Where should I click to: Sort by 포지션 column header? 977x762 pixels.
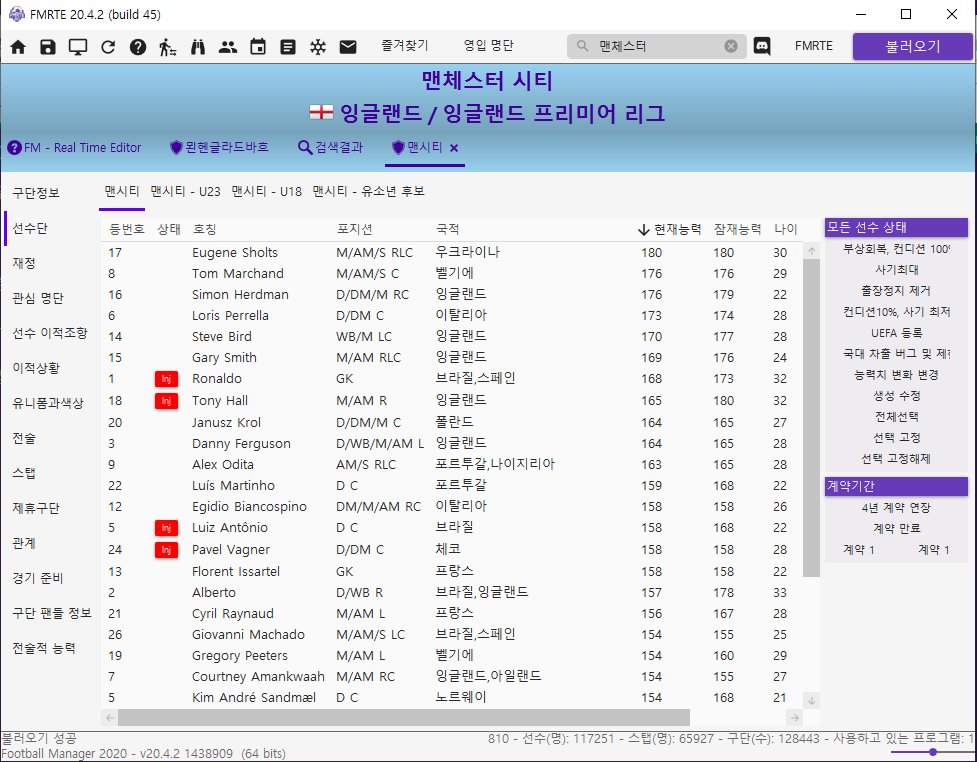tap(355, 229)
